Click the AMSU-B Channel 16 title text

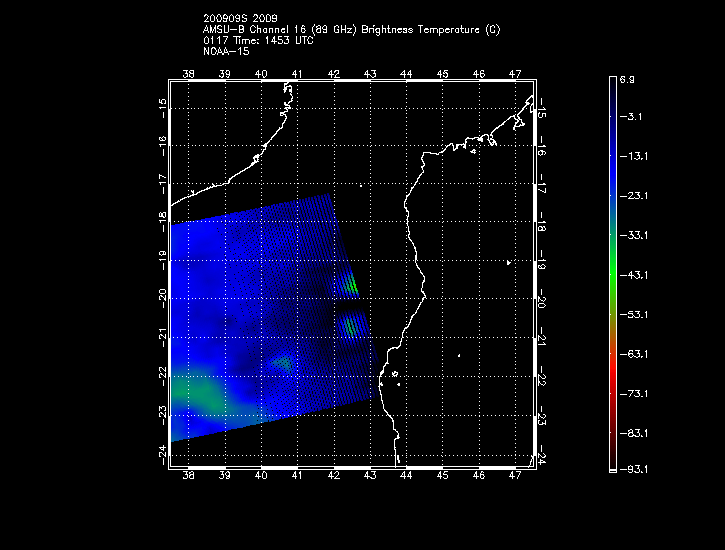click(351, 29)
